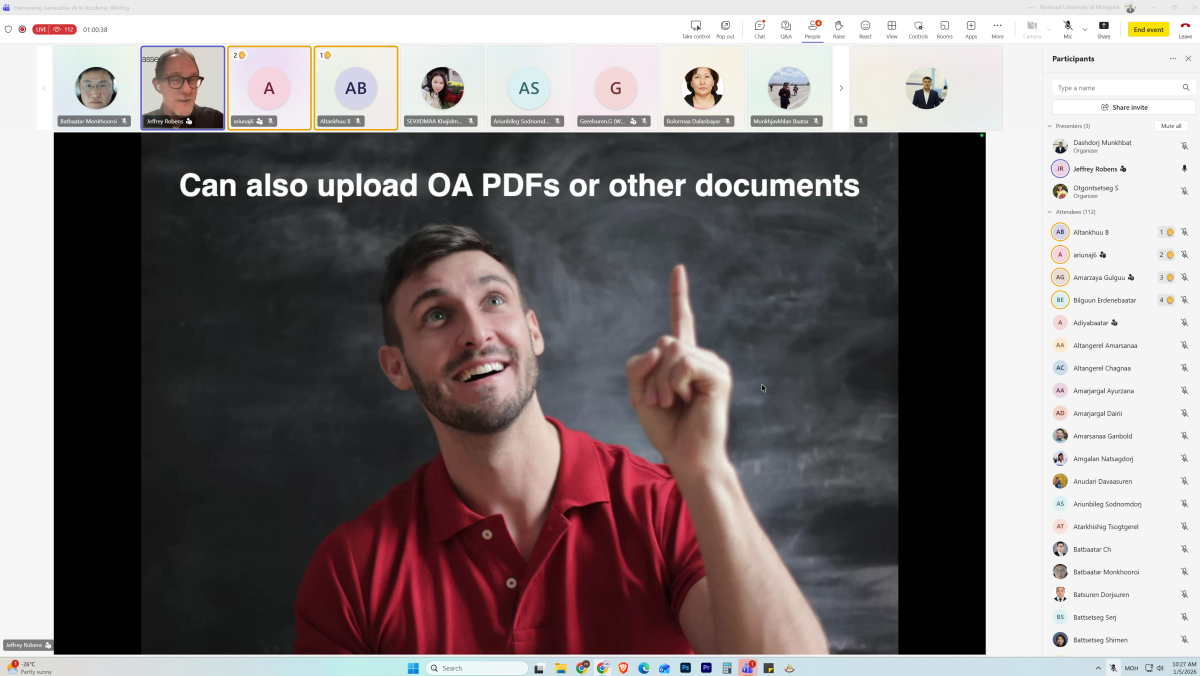Screen dimensions: 1200x676
Task: Toggle the Mic mute button
Action: coord(1067,27)
